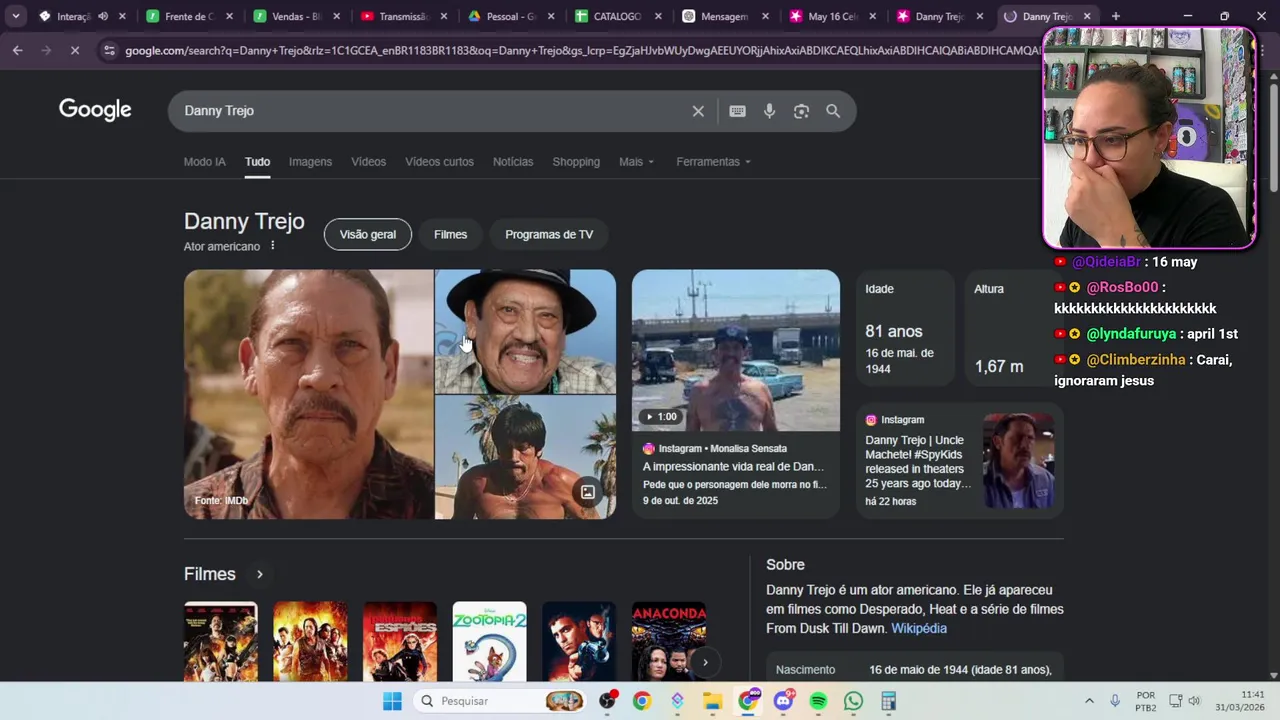The image size is (1280, 720).
Task: Show next movies with carousel arrow
Action: 705,662
